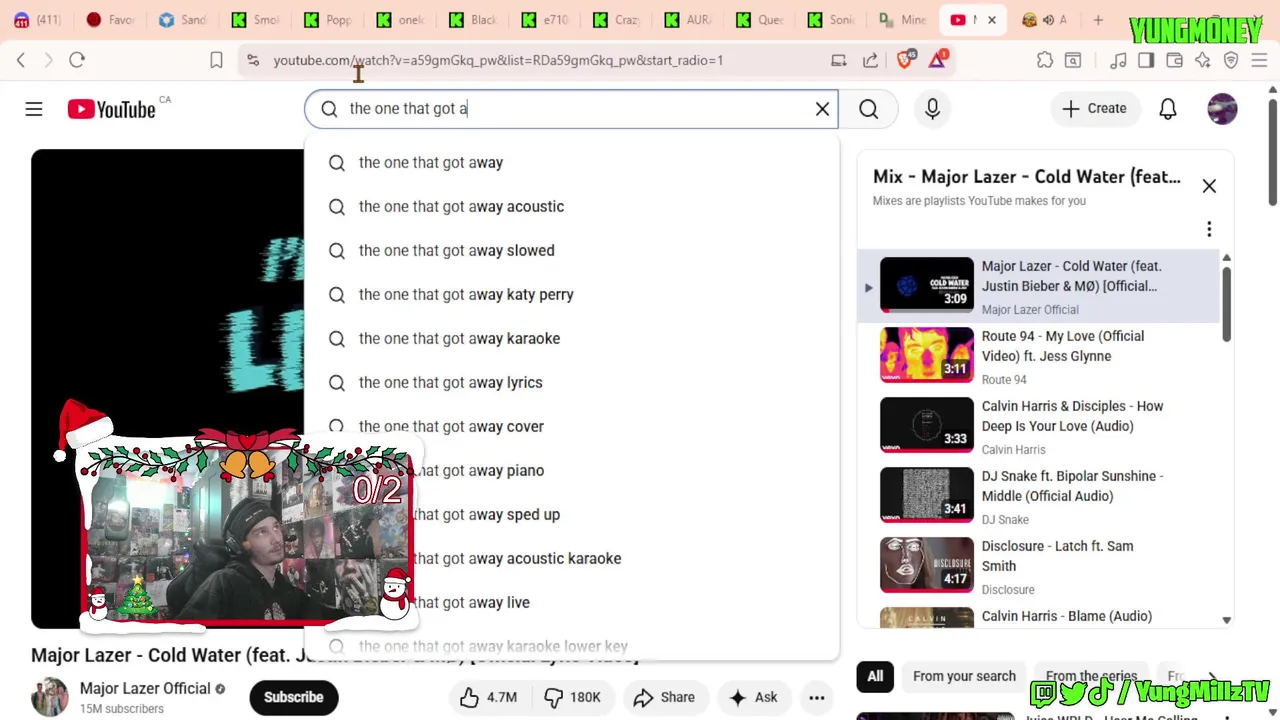Subscribe to Major Lazer Official

[293, 697]
